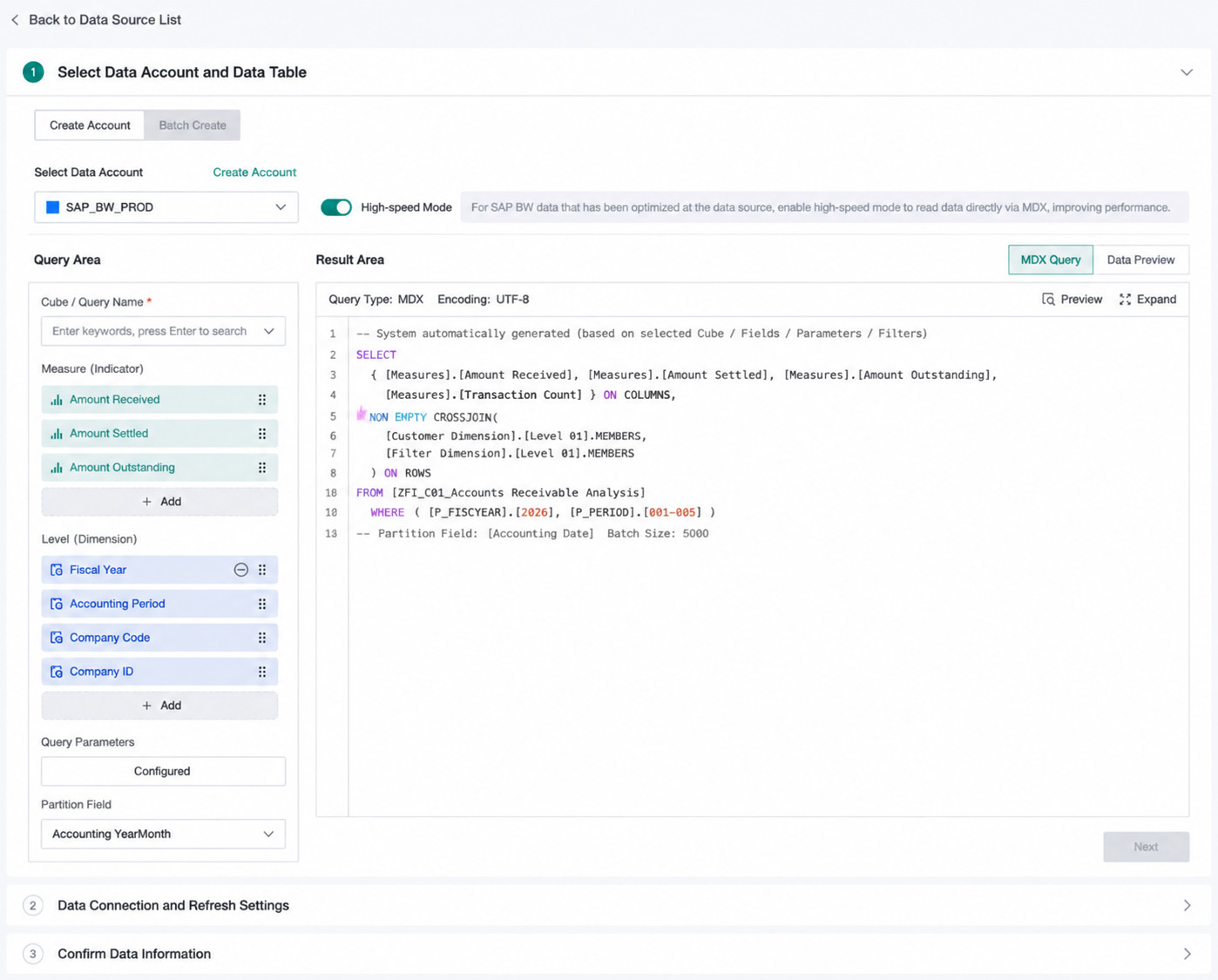This screenshot has width=1218, height=980.
Task: Click the Next button
Action: click(x=1146, y=847)
